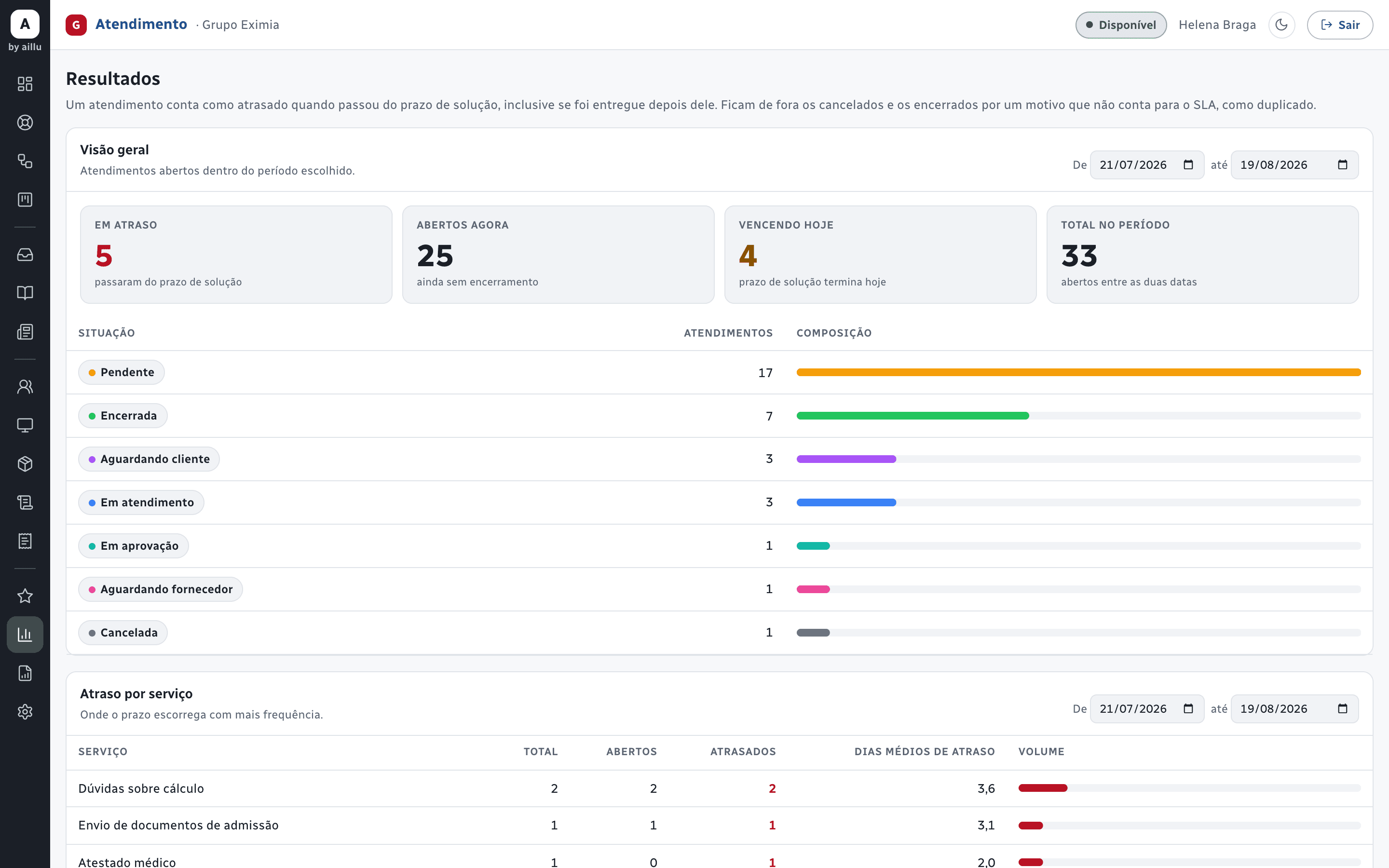Click the Aguardando fornecedor status badge
This screenshot has height=868, width=1389.
click(x=160, y=589)
